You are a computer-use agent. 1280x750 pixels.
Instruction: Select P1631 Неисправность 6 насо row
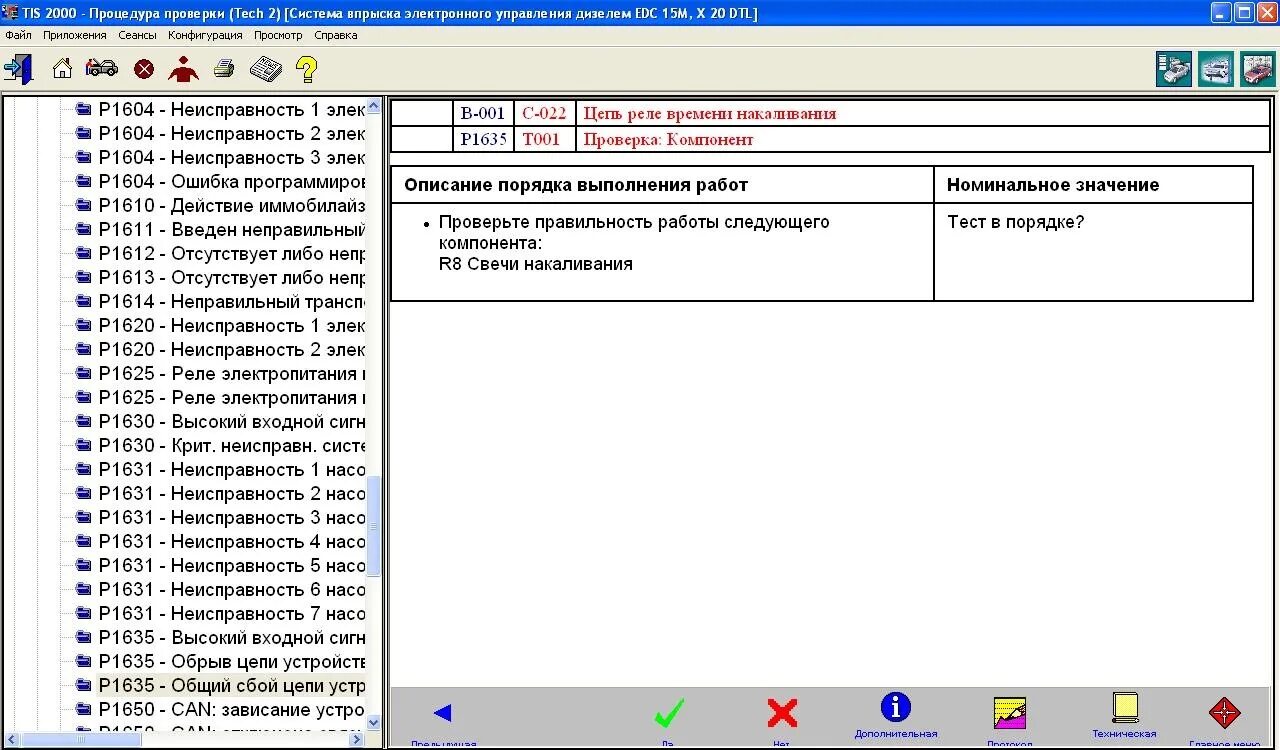tap(220, 589)
